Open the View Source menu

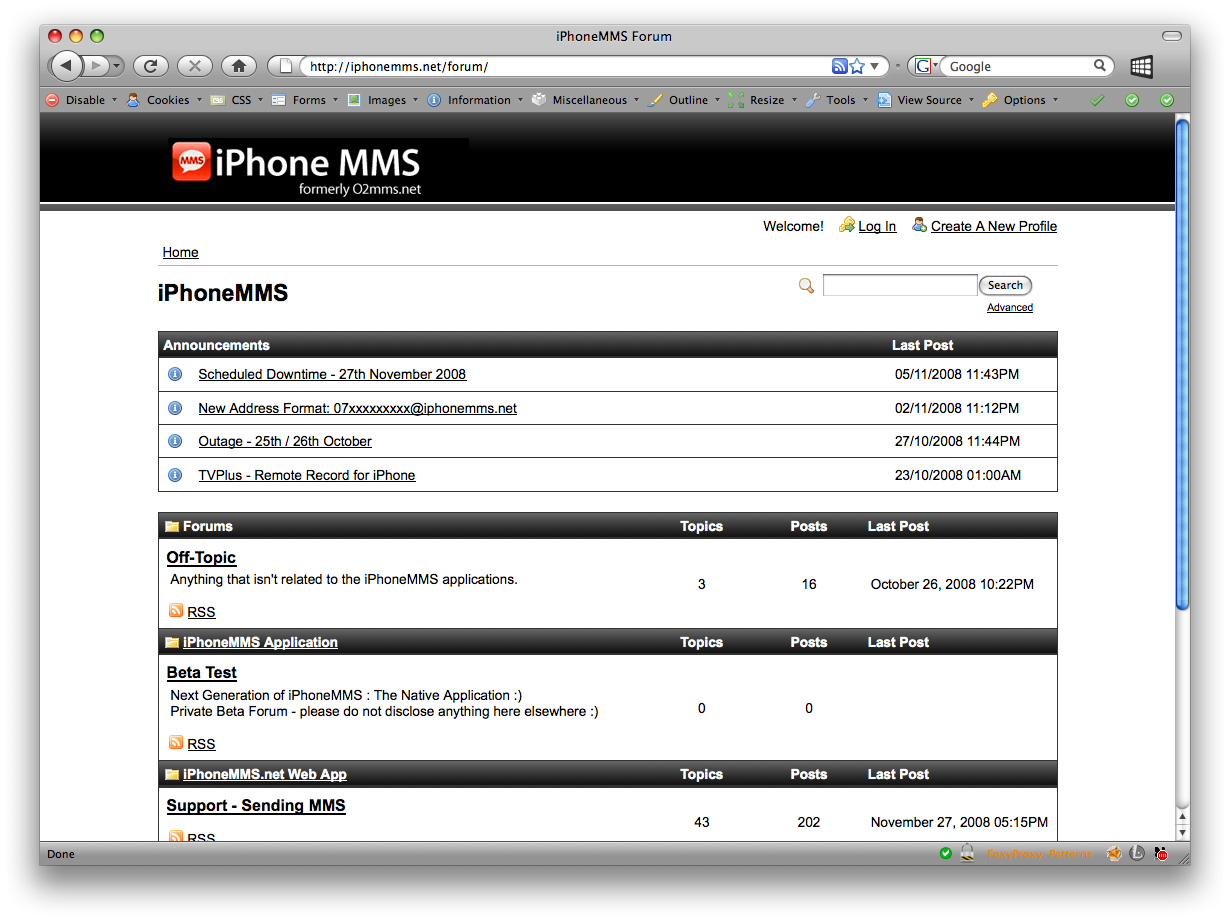tap(926, 100)
